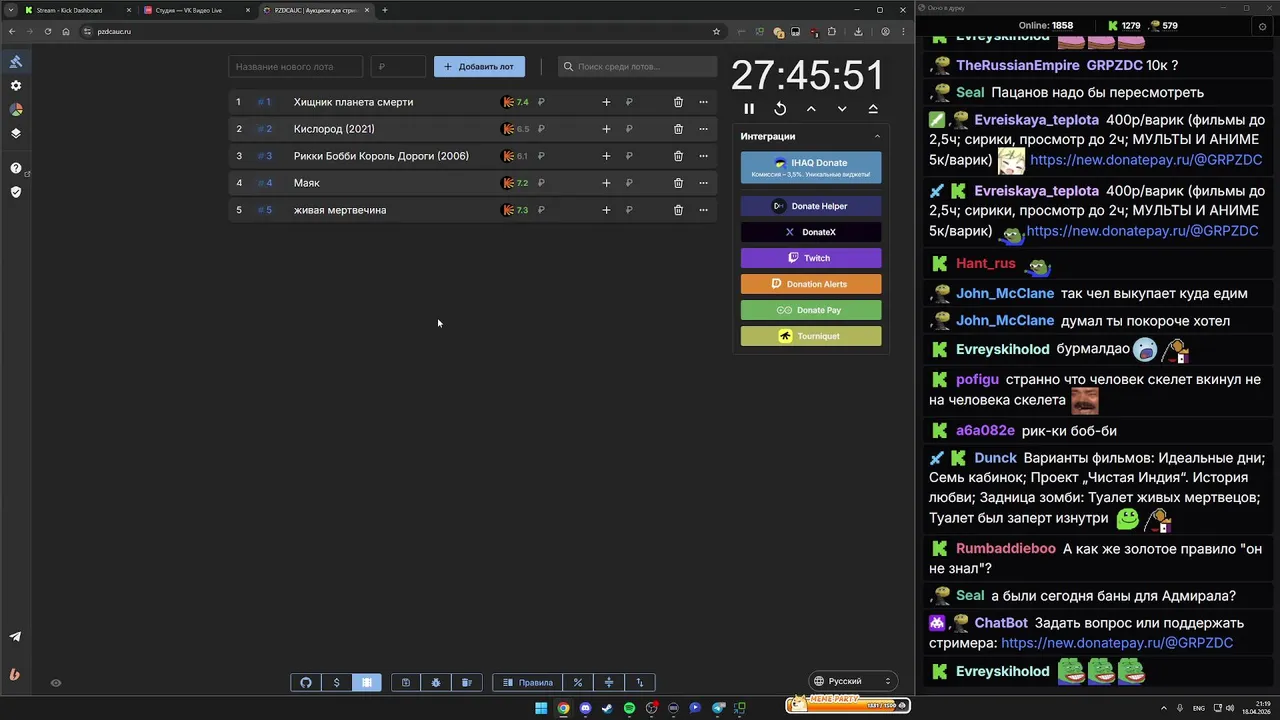1280x720 pixels.
Task: Add amount to Маяк lot
Action: pos(606,183)
